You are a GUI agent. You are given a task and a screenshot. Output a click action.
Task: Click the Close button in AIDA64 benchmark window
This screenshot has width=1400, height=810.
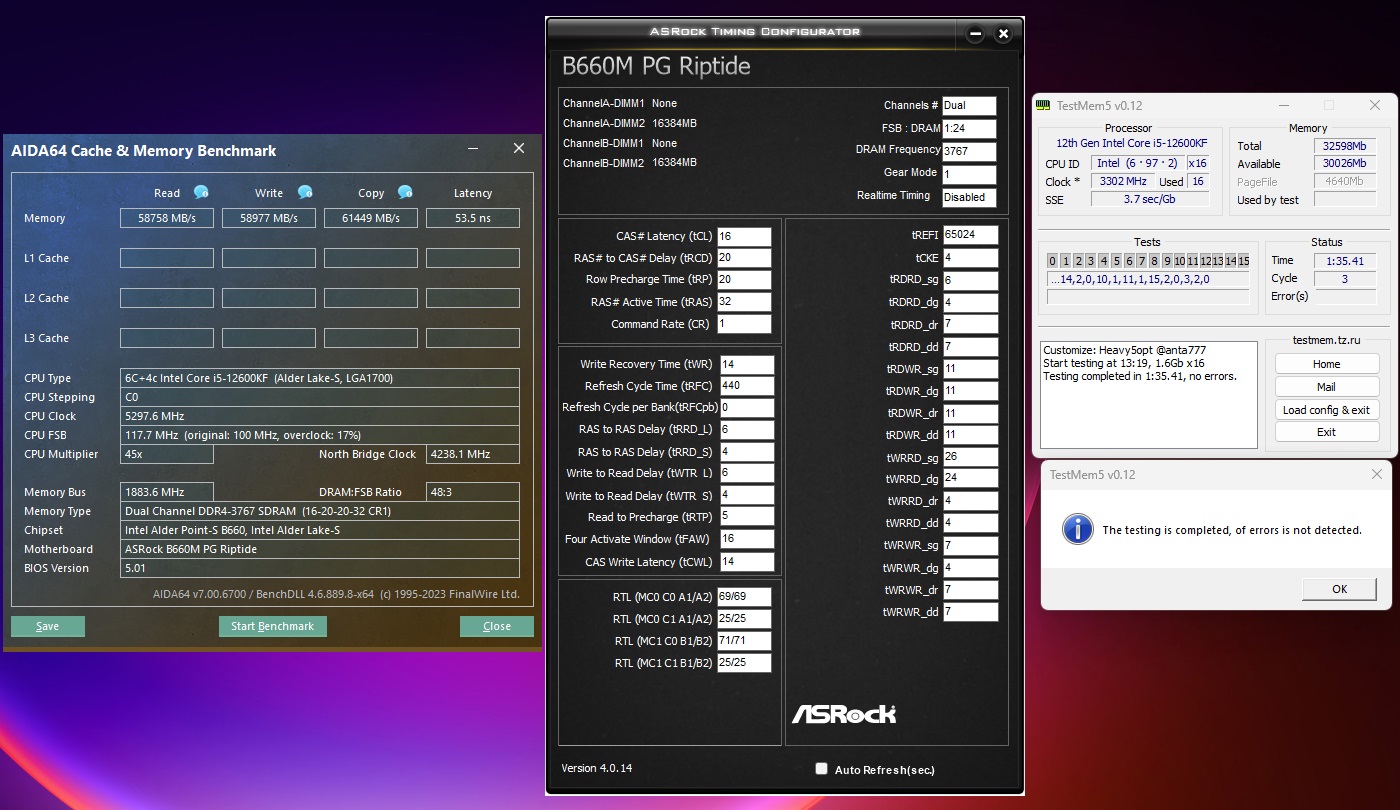(497, 626)
